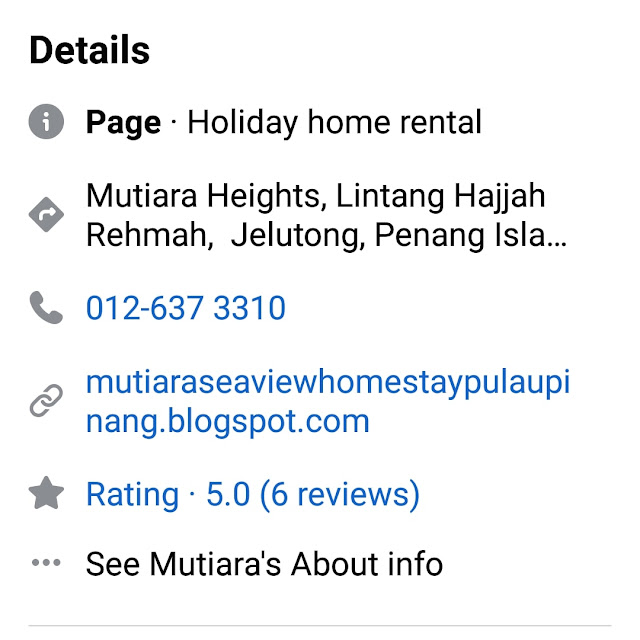The width and height of the screenshot is (640, 640).
Task: Click the word Mutiara's in About info row
Action: click(x=215, y=564)
